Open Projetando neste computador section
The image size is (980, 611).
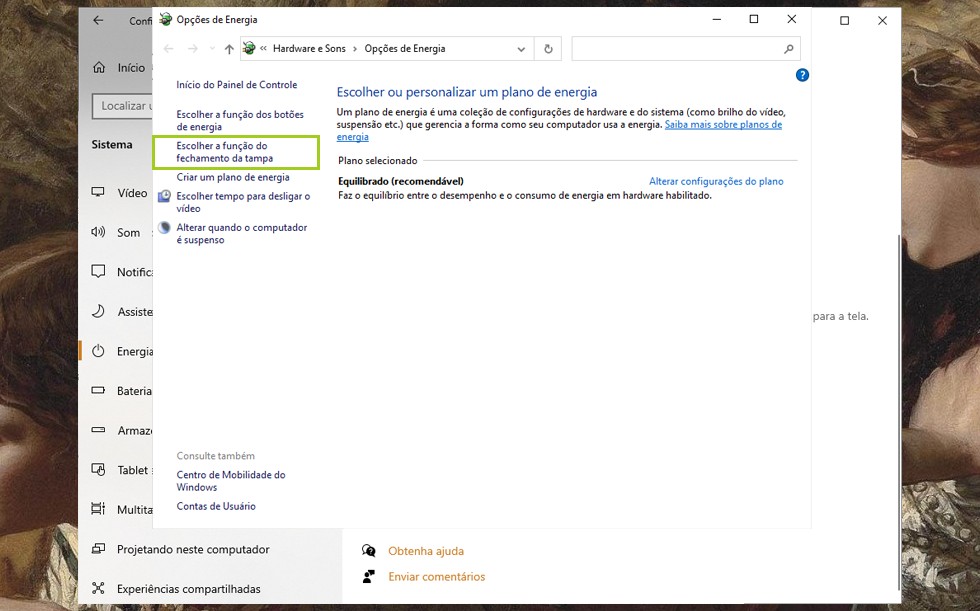coord(192,549)
